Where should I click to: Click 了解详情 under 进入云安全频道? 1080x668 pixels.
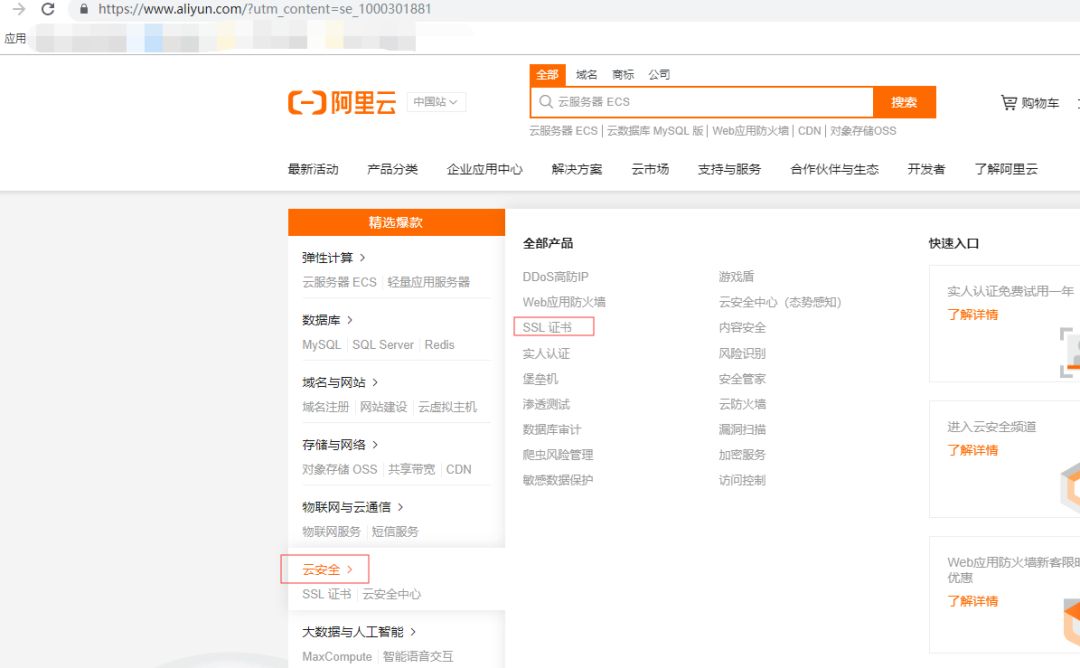(x=973, y=450)
